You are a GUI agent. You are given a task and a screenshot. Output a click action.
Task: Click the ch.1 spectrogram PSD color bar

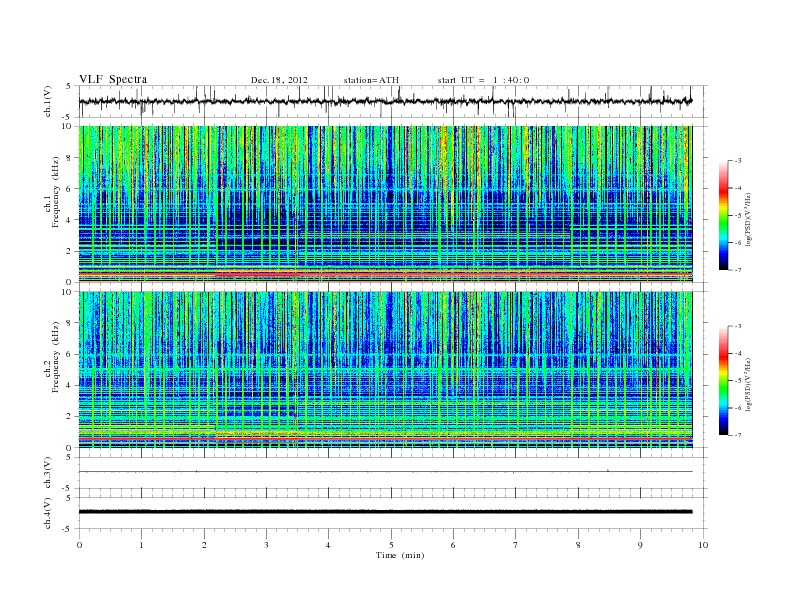[724, 215]
